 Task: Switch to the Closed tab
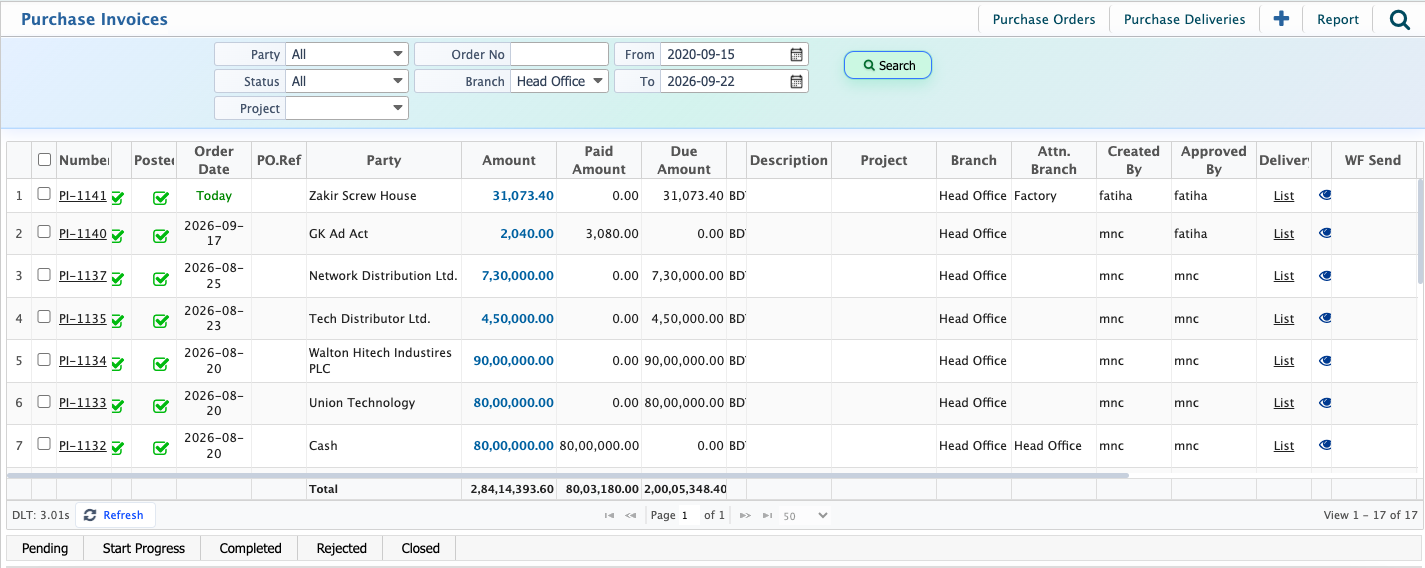[x=421, y=548]
